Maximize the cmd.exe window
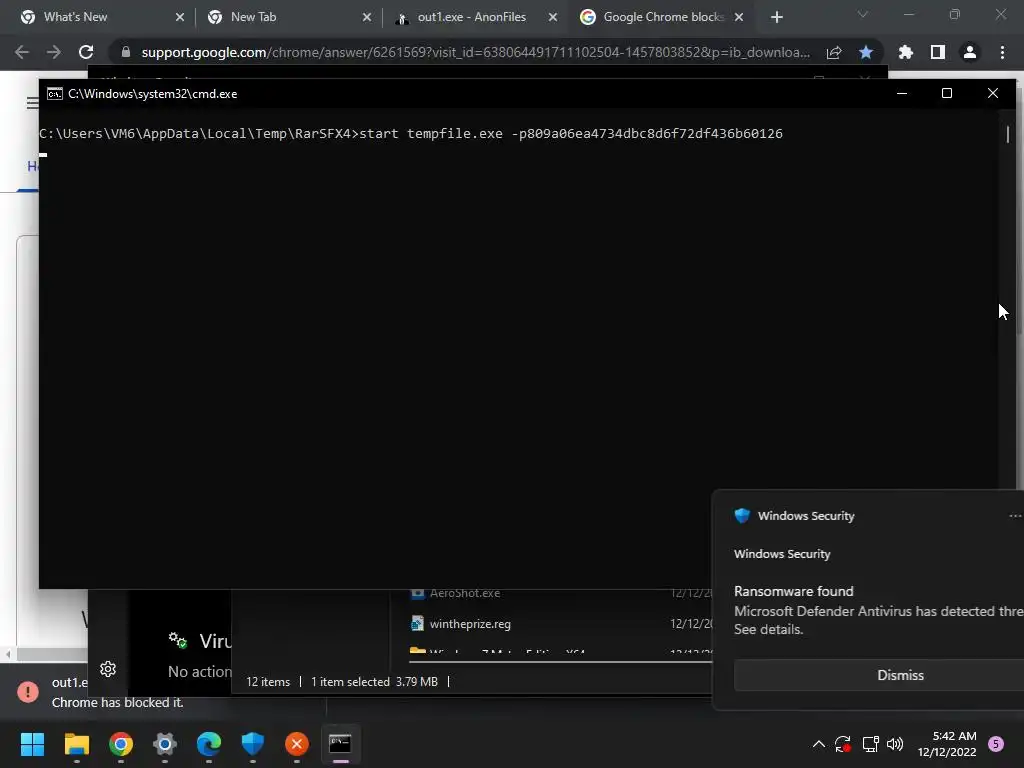1024x768 pixels. 946,93
